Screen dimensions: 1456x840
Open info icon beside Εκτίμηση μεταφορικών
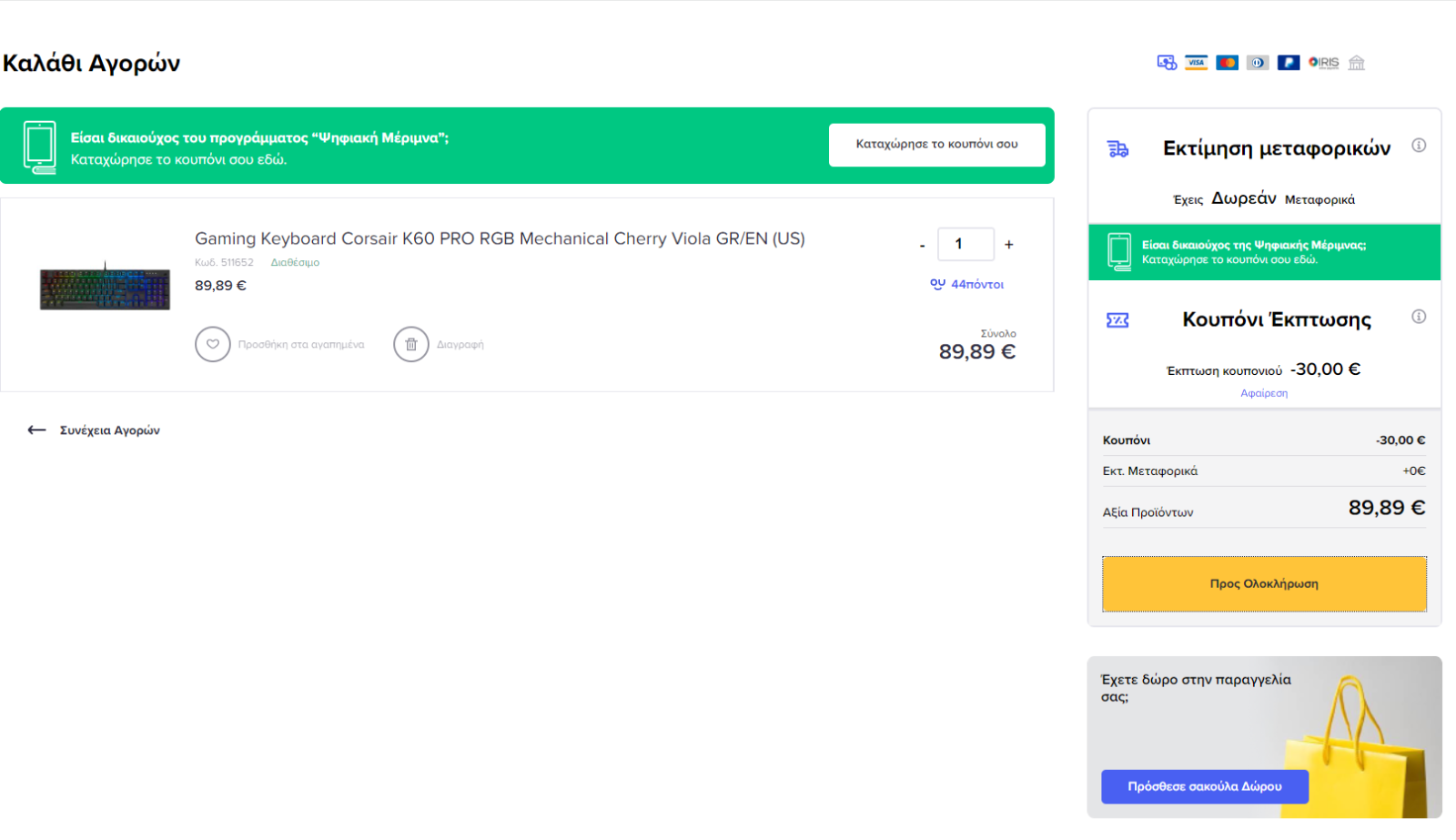[1419, 145]
